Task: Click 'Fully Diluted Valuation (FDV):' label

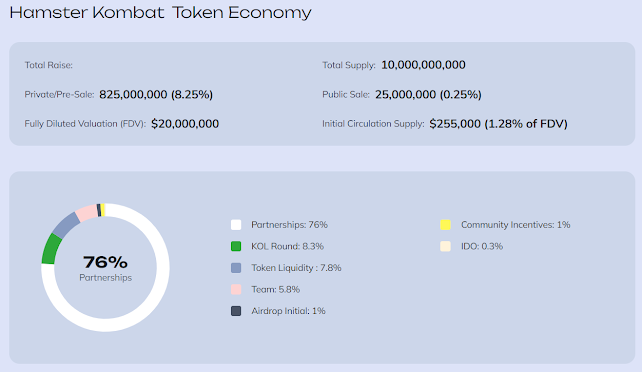Action: coord(85,124)
